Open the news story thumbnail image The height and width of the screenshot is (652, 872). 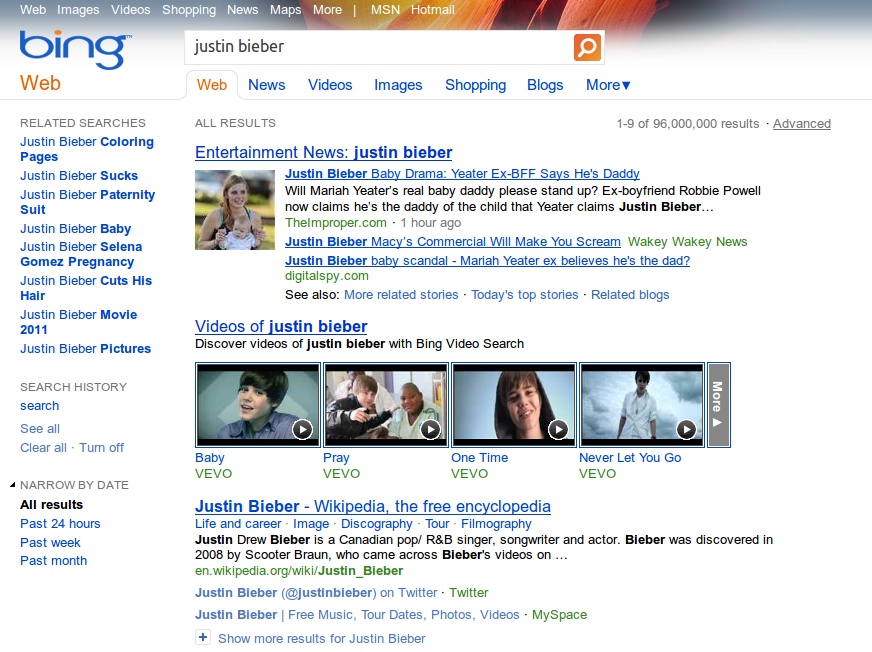[235, 210]
